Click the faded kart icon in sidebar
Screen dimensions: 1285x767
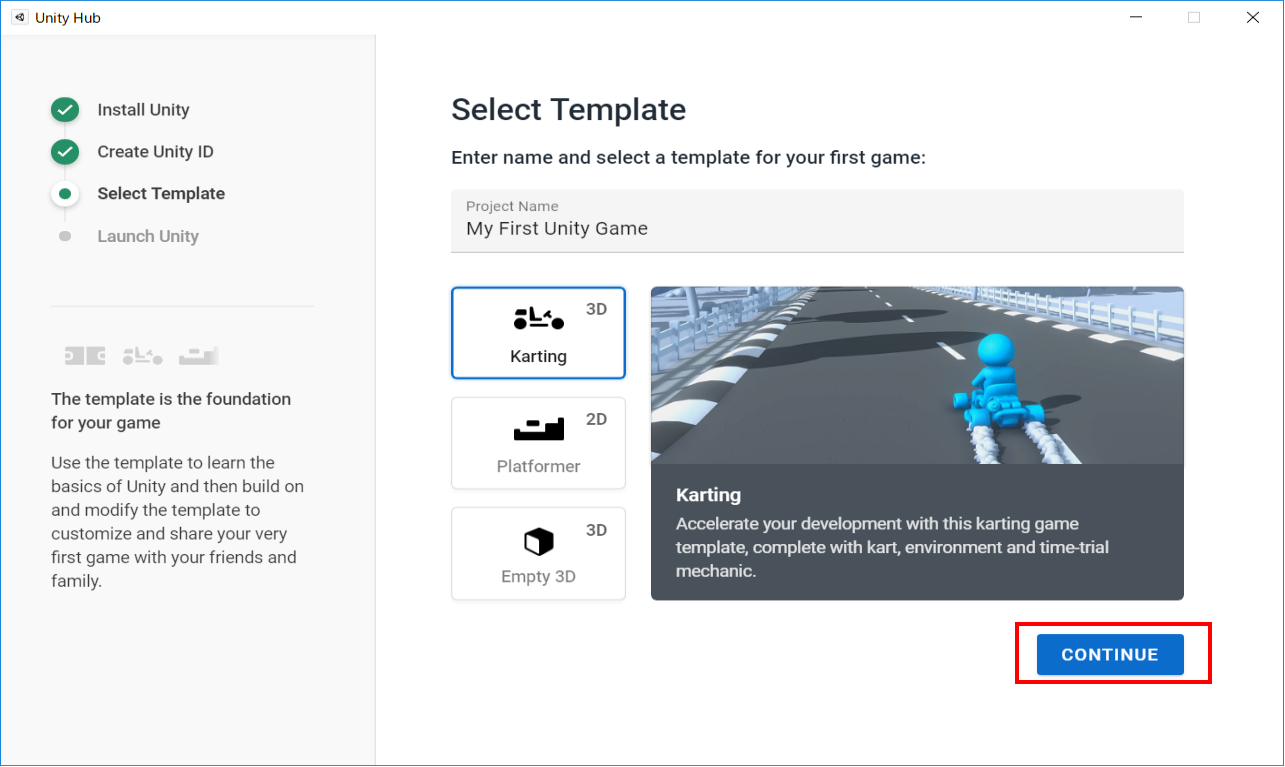(x=142, y=355)
